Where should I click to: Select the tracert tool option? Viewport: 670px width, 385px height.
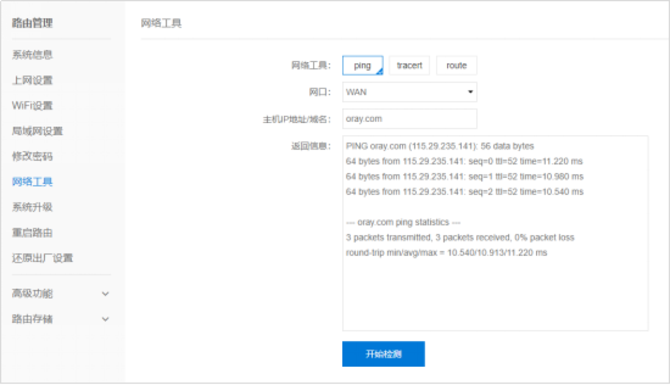(x=409, y=65)
